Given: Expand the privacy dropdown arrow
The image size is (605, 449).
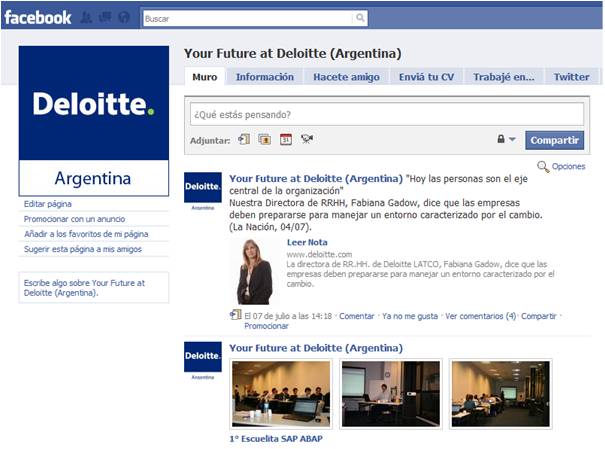Looking at the screenshot, I should 512,139.
